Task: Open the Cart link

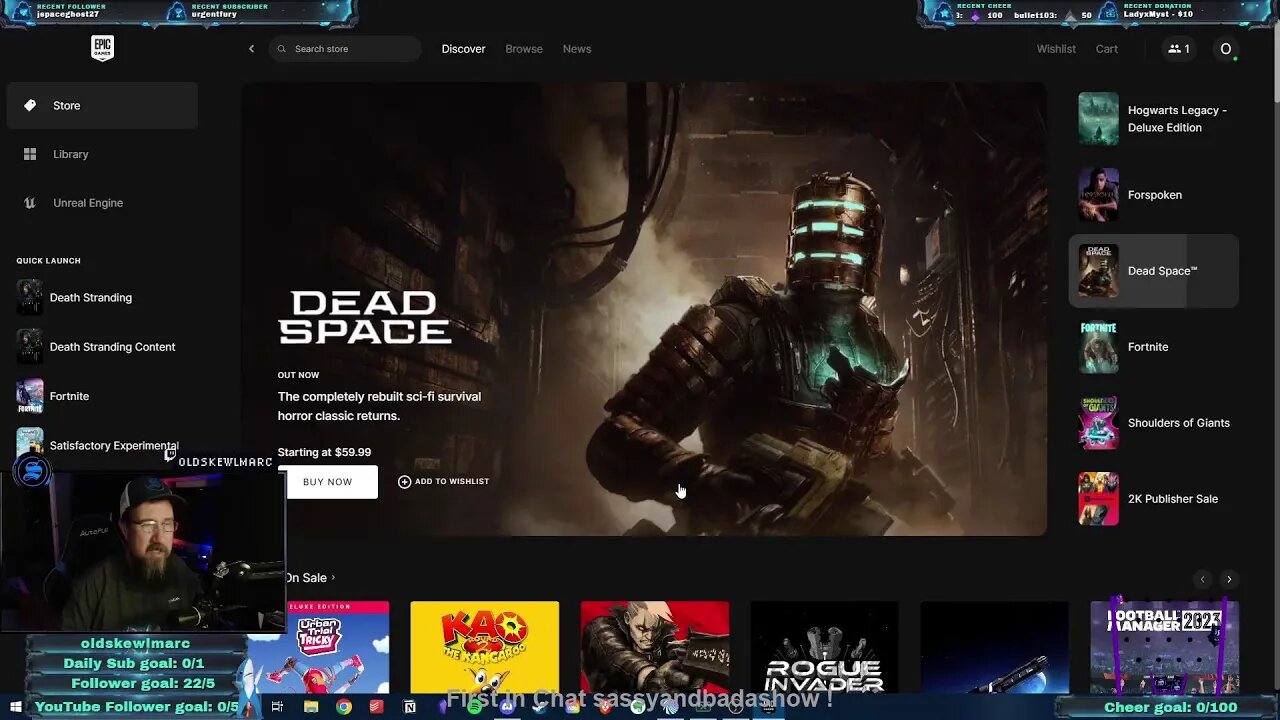Action: [1107, 49]
